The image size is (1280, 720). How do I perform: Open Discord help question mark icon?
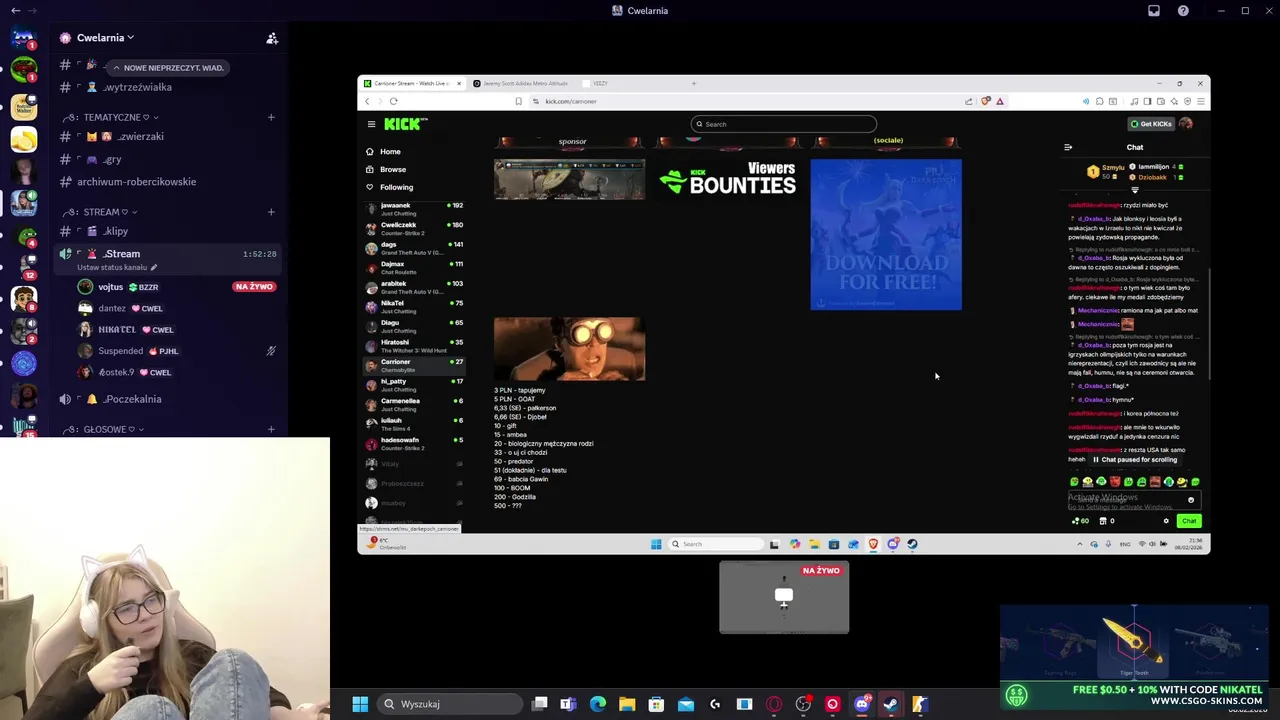click(1184, 10)
